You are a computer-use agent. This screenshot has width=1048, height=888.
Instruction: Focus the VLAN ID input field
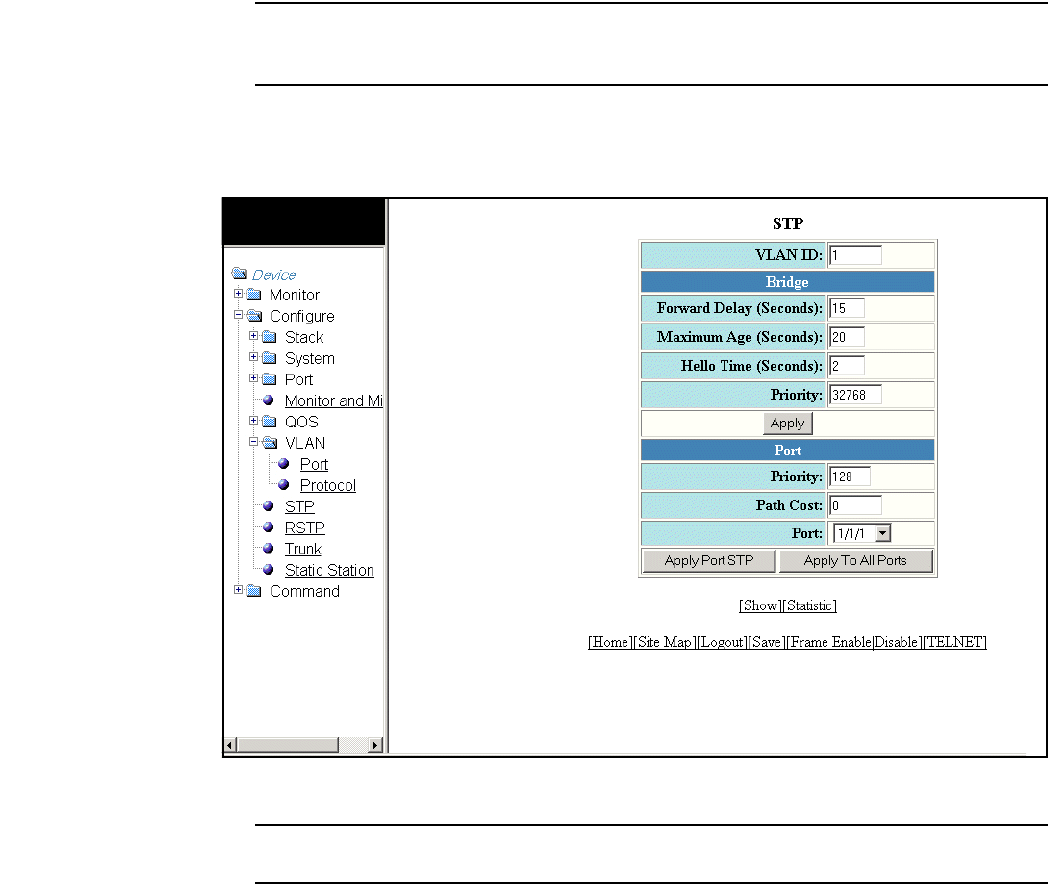(855, 255)
